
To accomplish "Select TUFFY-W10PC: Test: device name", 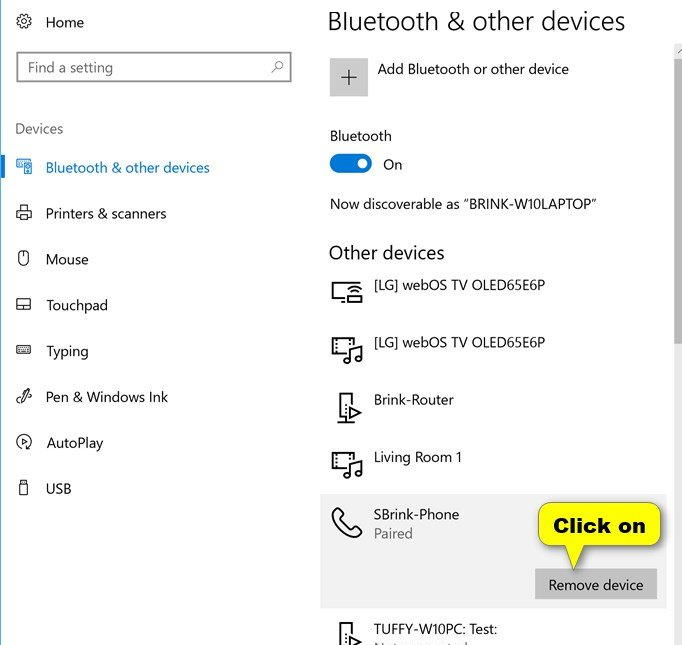I will [435, 629].
